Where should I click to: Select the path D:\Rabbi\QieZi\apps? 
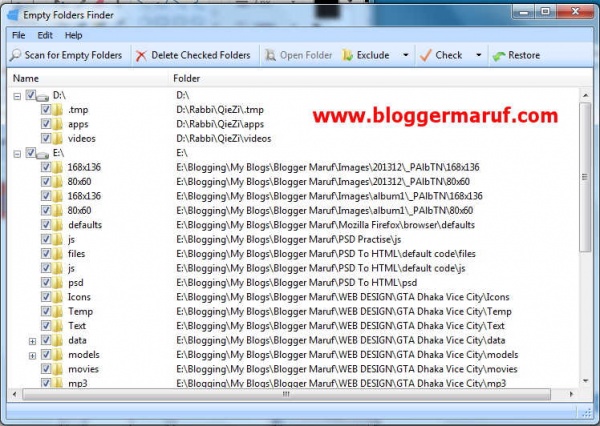(220, 124)
